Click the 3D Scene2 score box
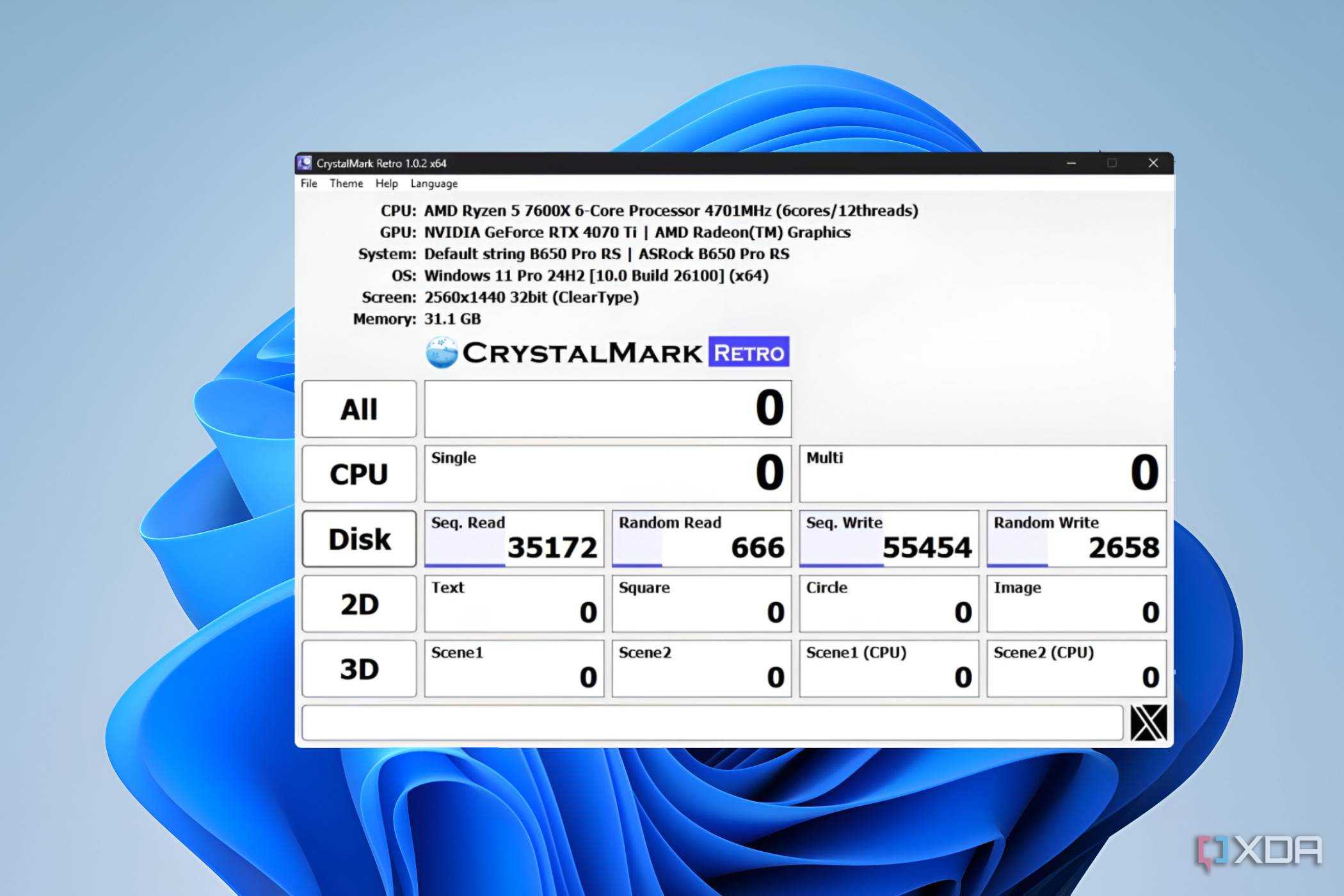Screen dimensions: 1344x896 pos(701,669)
